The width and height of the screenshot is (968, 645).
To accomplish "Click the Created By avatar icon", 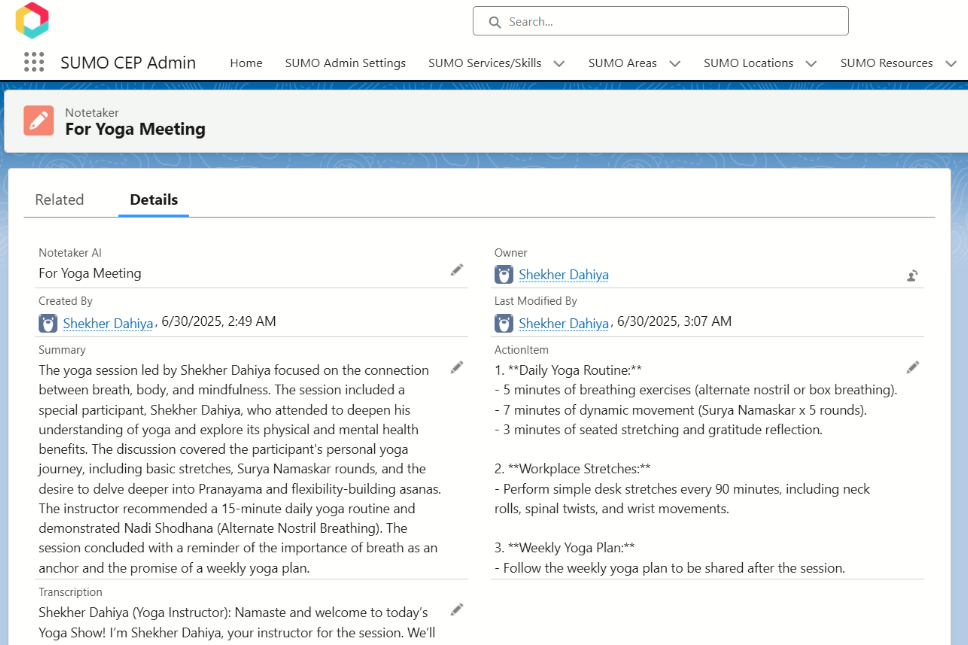I will [48, 323].
